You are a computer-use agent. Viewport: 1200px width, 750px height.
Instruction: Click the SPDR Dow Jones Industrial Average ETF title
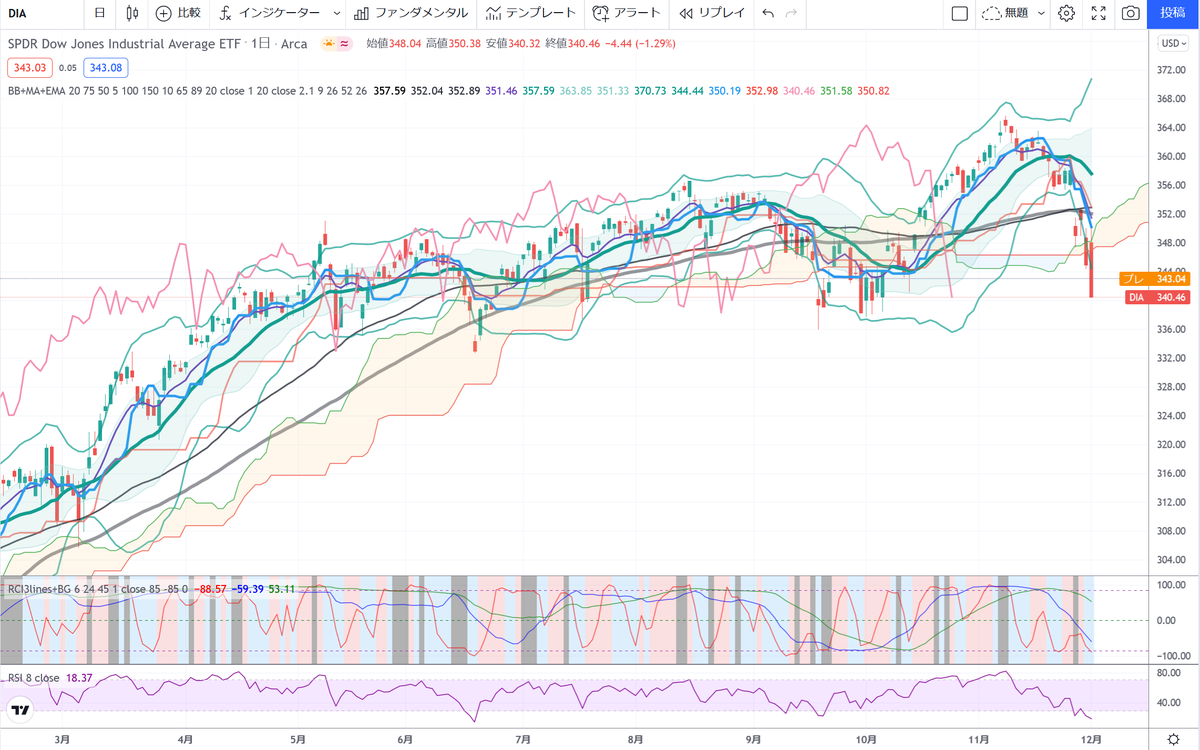pyautogui.click(x=124, y=44)
